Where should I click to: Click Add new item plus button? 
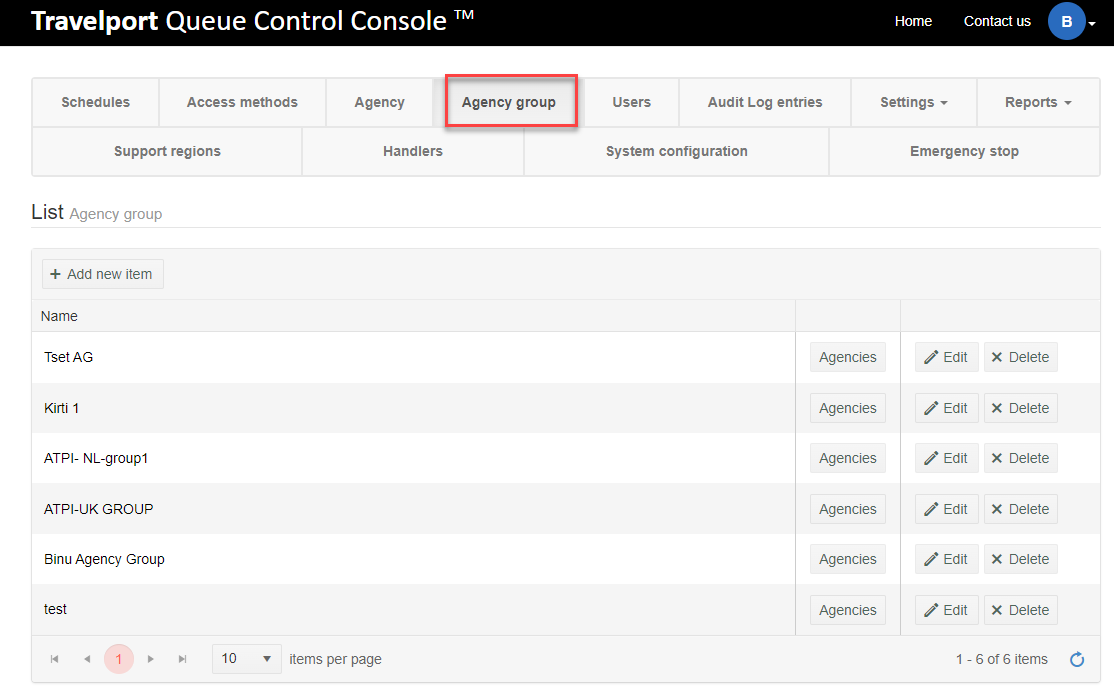tap(103, 274)
